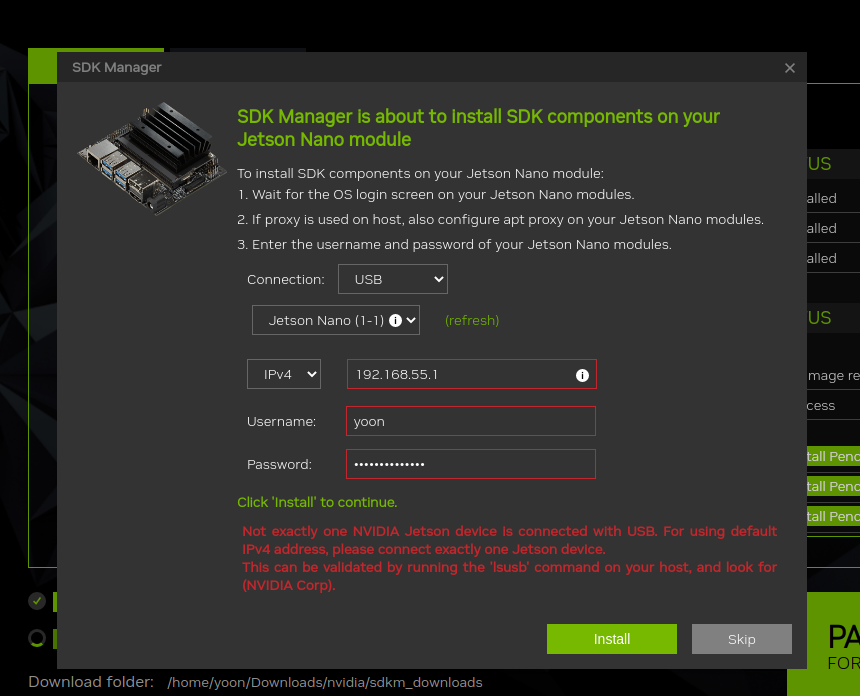Click the Password input field

coord(471,464)
